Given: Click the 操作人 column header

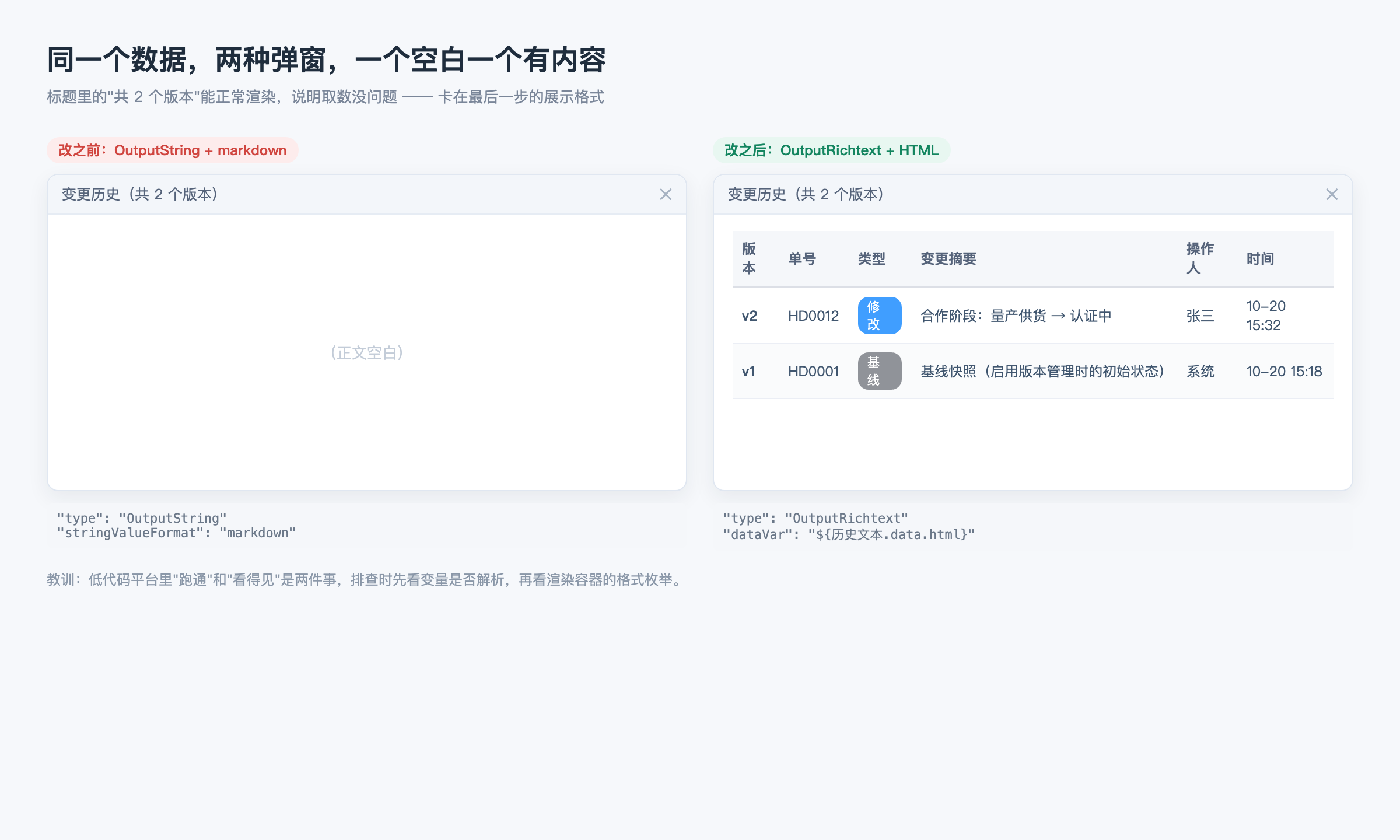Looking at the screenshot, I should [1200, 258].
